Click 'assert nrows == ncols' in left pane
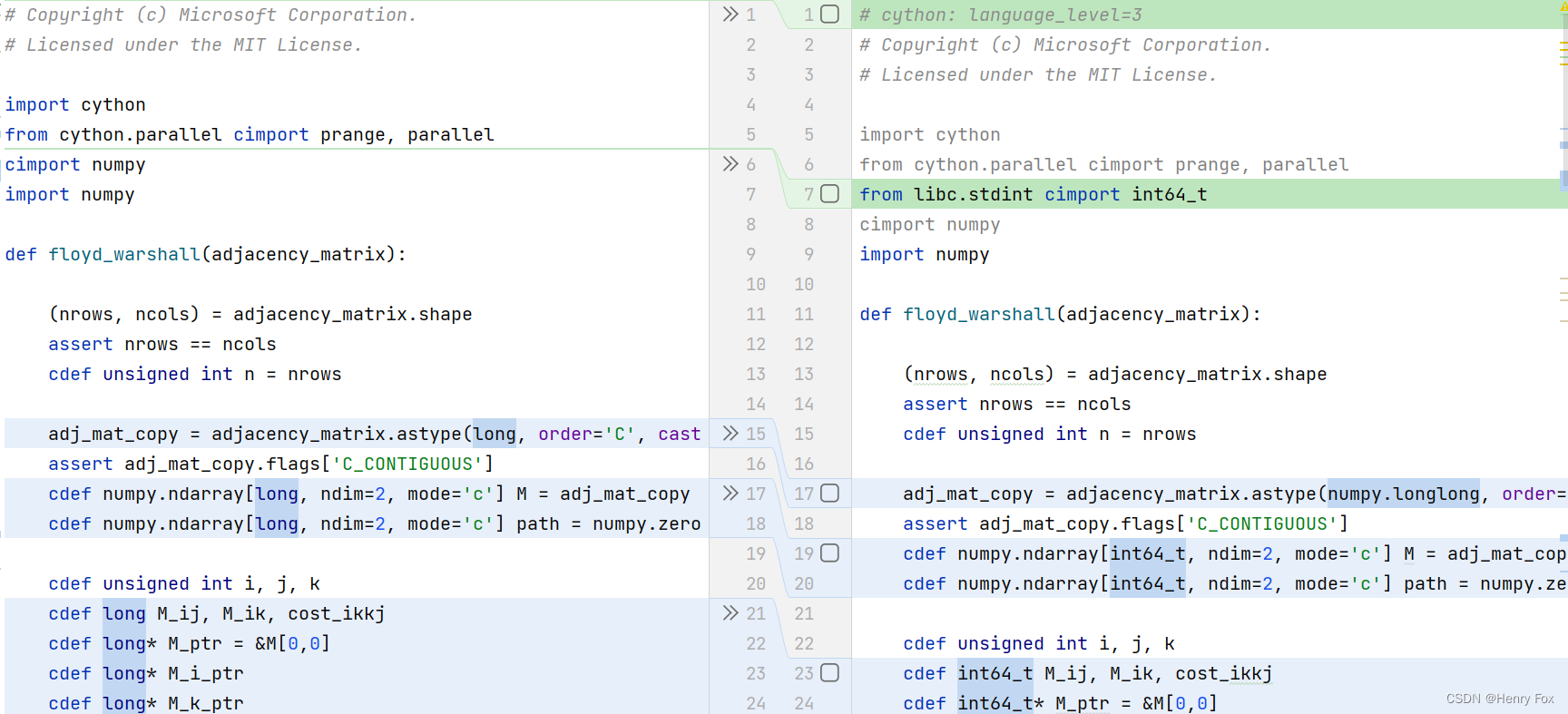The image size is (1568, 714). point(162,344)
